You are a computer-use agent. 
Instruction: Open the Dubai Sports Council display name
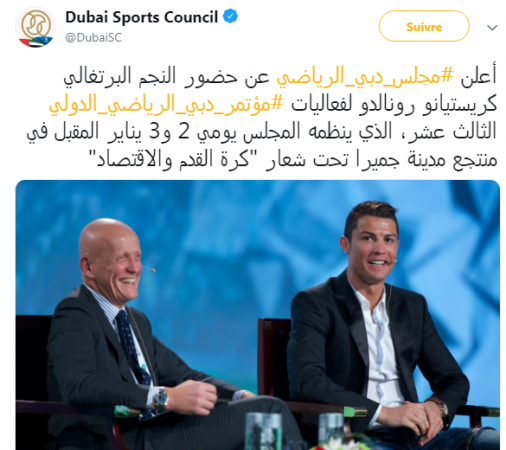tap(141, 17)
